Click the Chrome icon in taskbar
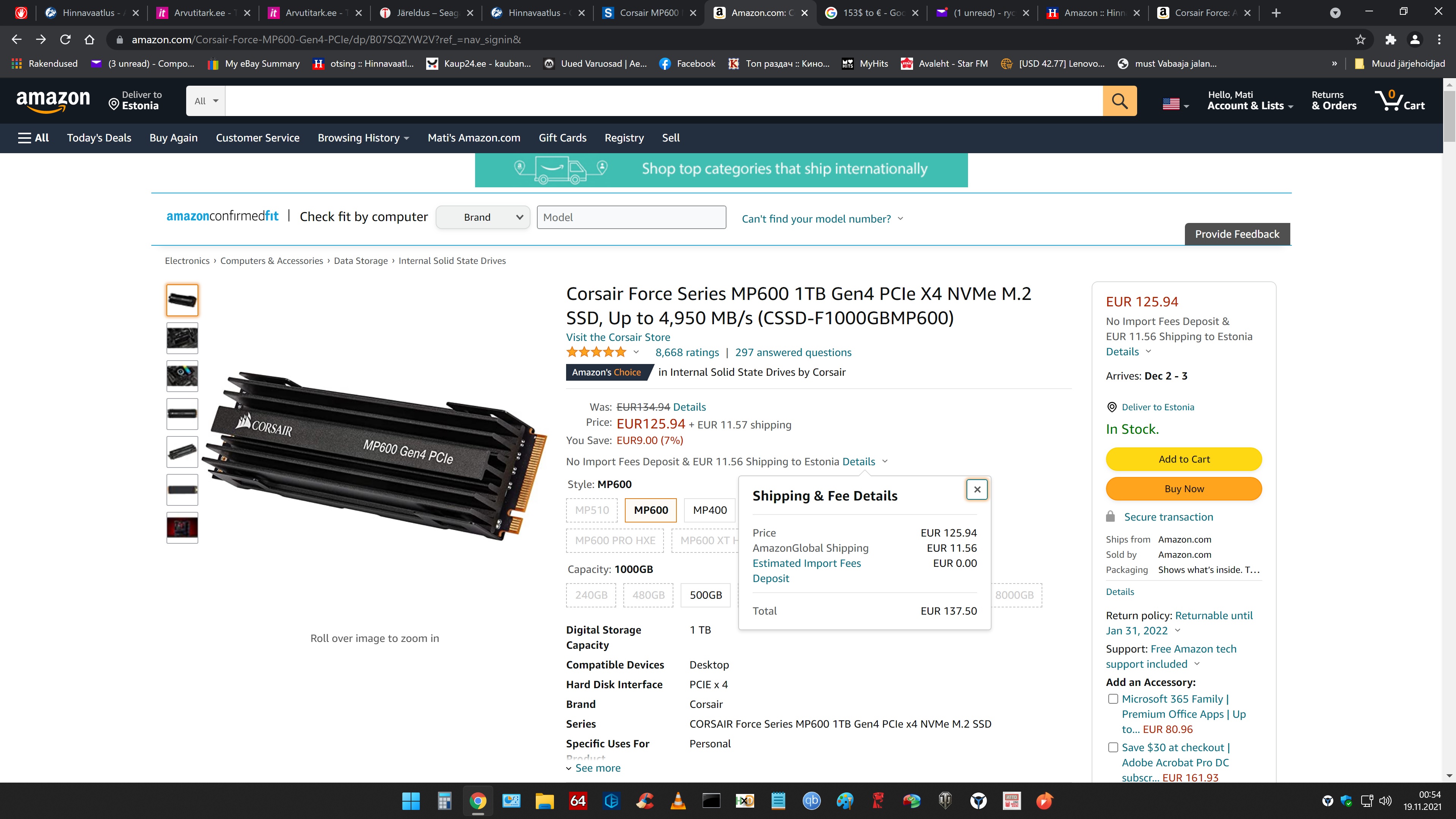 (x=478, y=801)
